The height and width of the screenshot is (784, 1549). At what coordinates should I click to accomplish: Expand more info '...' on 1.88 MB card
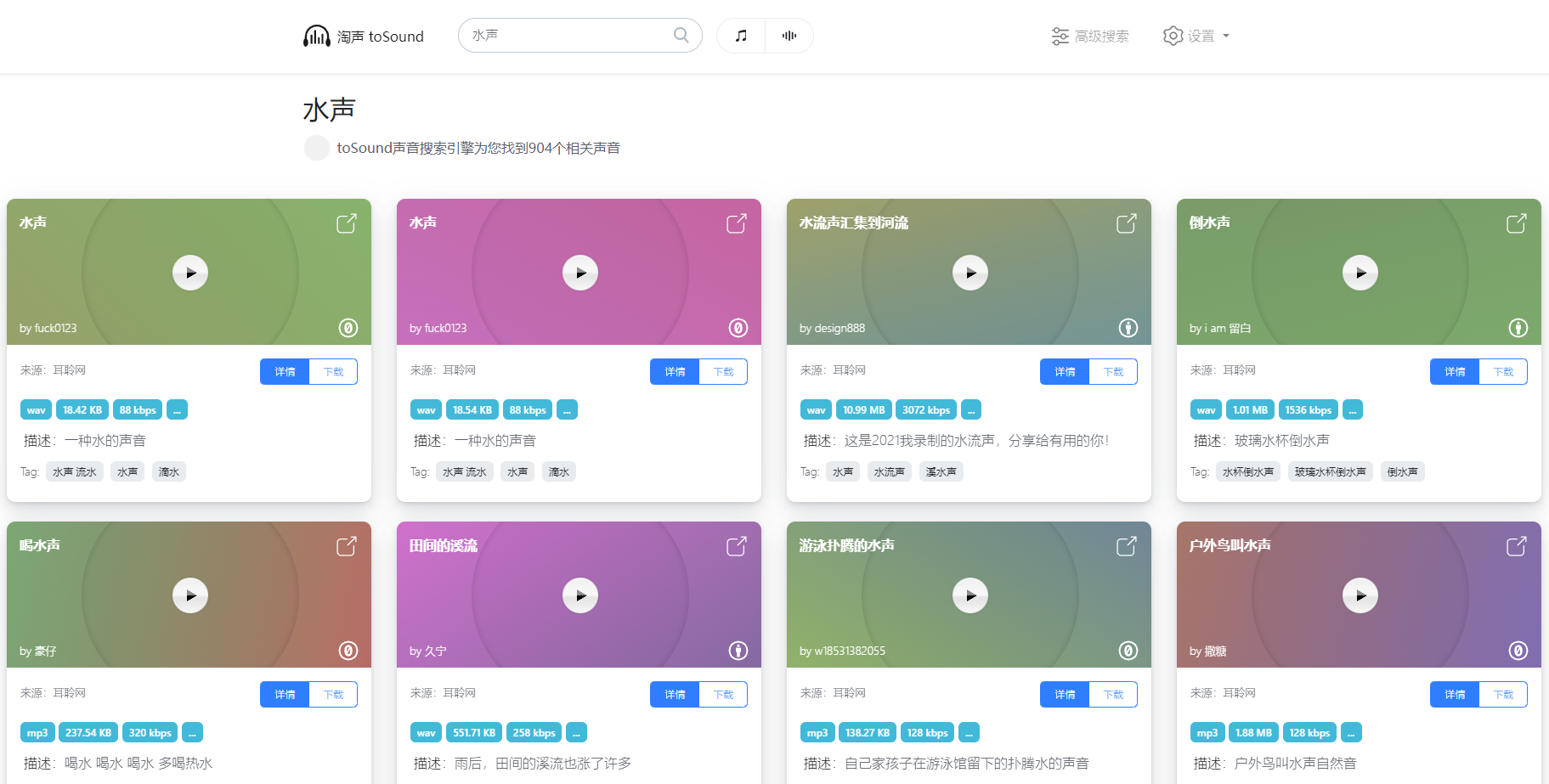1351,732
